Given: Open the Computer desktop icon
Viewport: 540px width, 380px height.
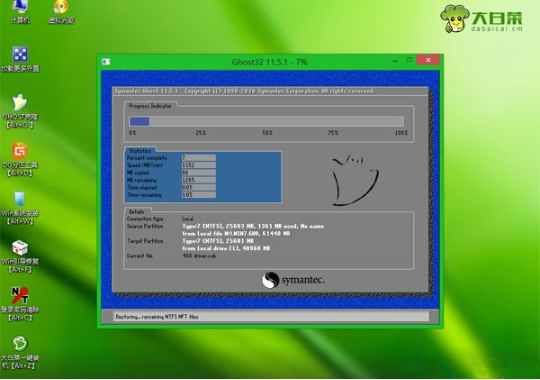Looking at the screenshot, I should [x=20, y=11].
